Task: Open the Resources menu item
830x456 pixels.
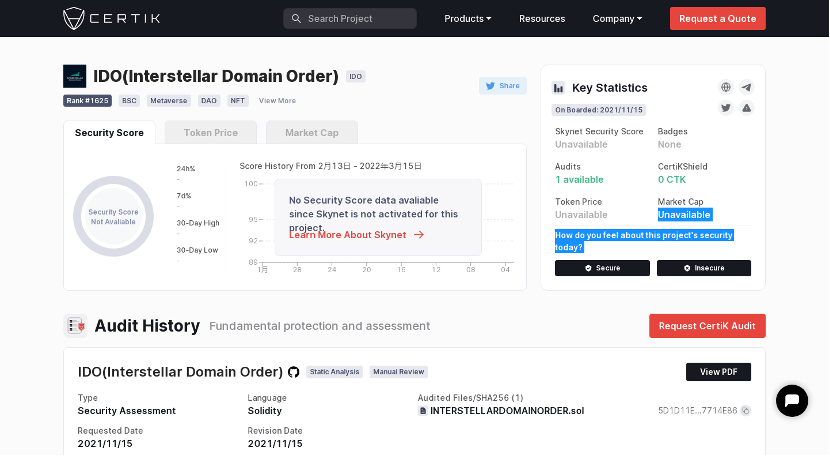Action: [x=542, y=19]
